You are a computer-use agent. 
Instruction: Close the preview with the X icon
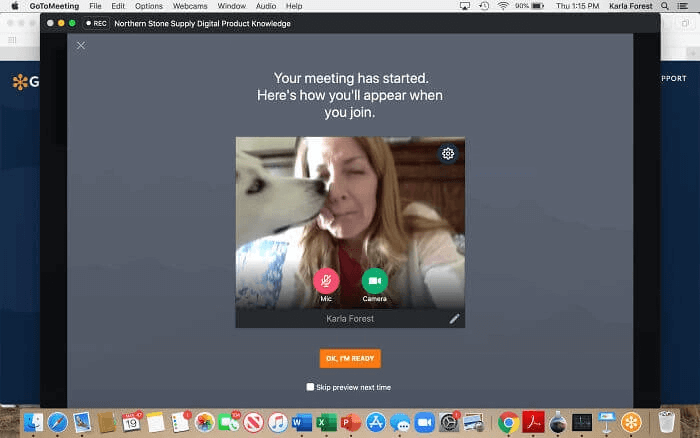81,45
